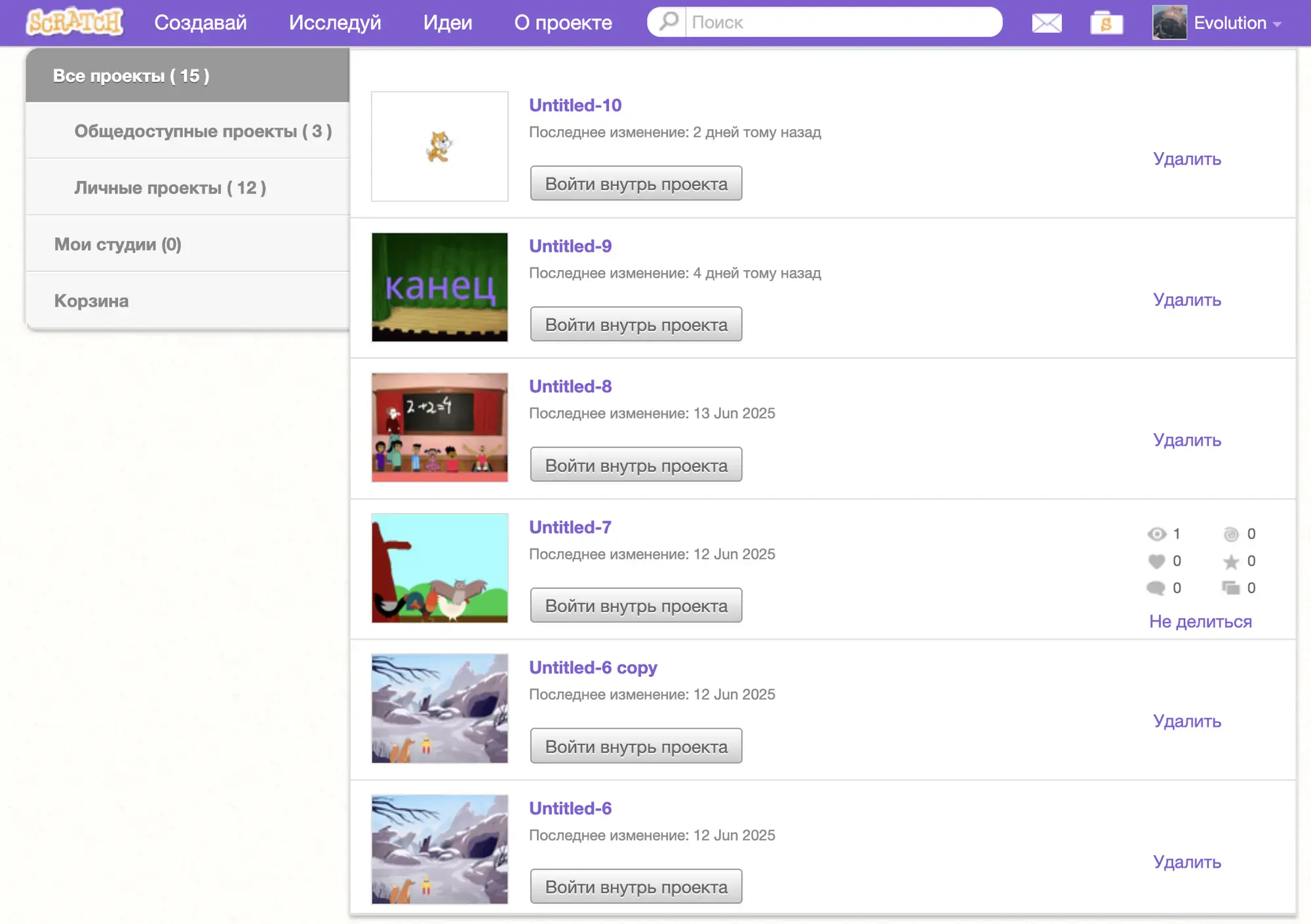Image resolution: width=1311 pixels, height=924 pixels.
Task: Click the loves heart icon for Untitled-7
Action: point(1157,562)
